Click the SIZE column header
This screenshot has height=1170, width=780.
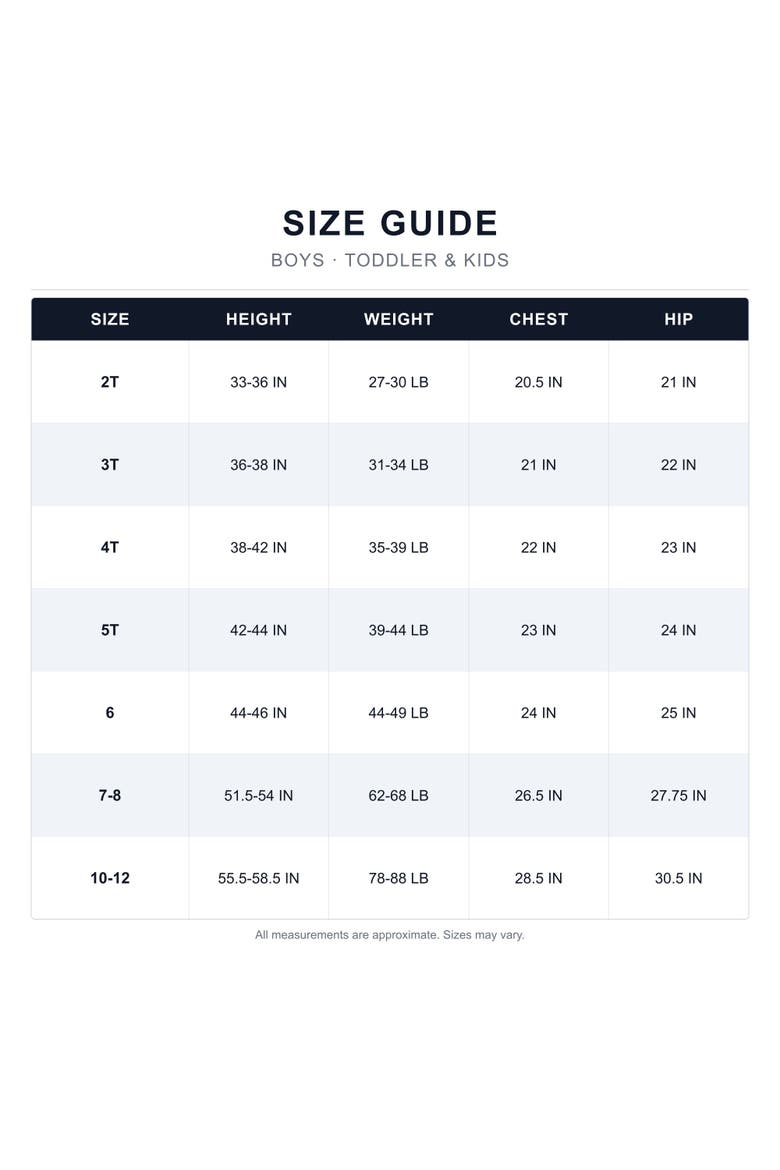pos(110,319)
